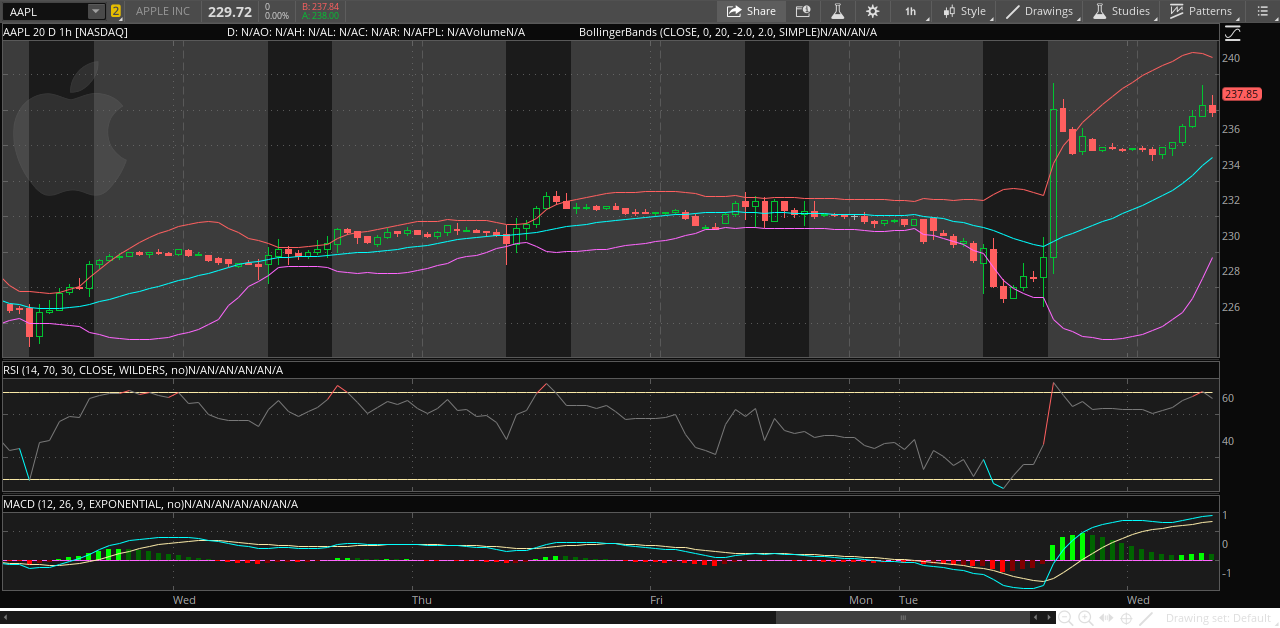Image resolution: width=1280 pixels, height=628 pixels.
Task: Click the Tue label on time axis
Action: click(x=908, y=600)
